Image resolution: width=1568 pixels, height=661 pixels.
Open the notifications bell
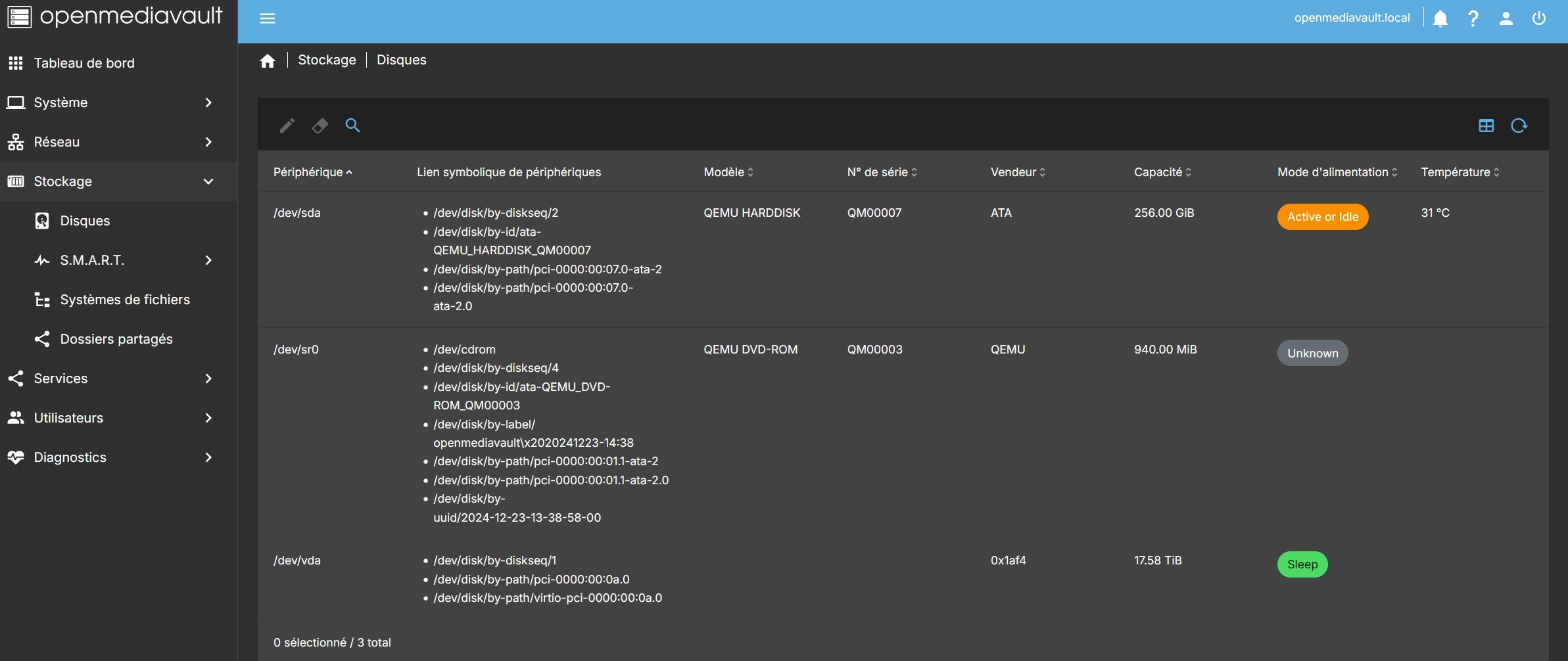(x=1440, y=18)
